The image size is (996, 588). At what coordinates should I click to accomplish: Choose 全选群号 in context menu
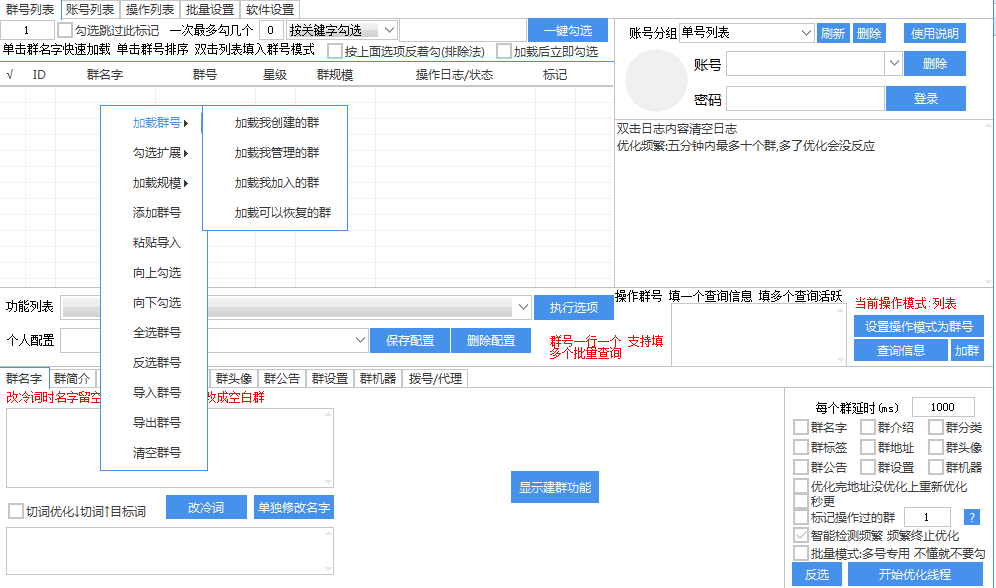pos(156,332)
